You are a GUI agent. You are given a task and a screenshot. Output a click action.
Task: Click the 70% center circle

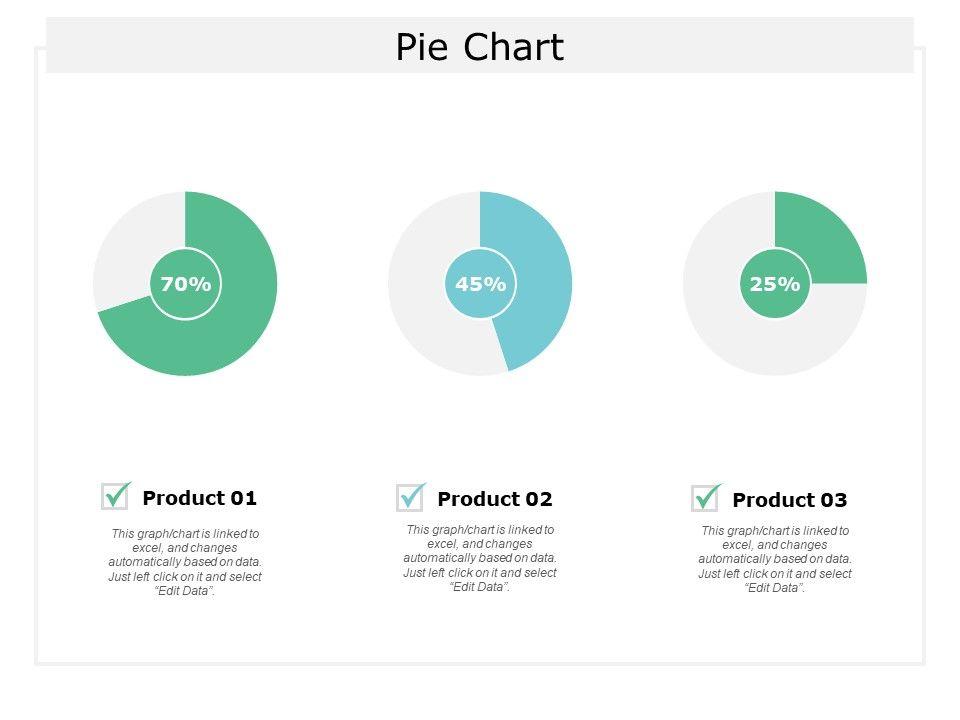pyautogui.click(x=185, y=284)
